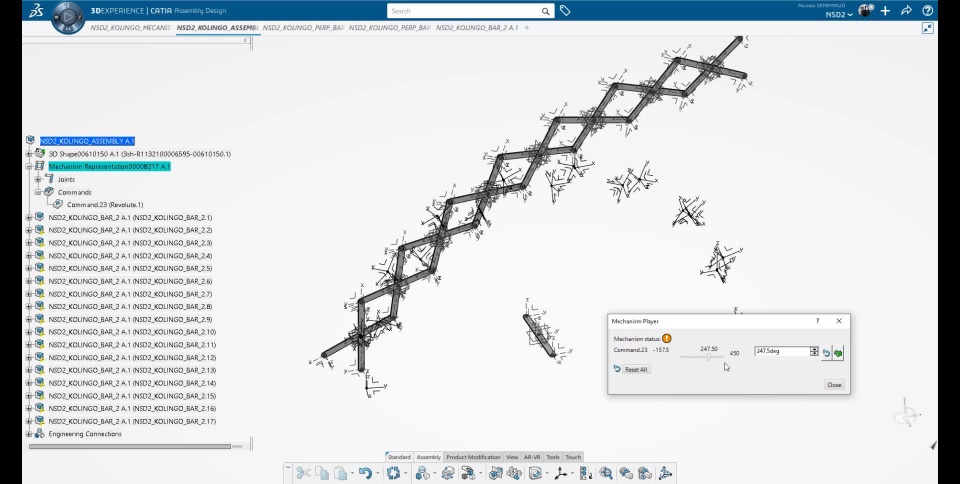Click the Cut scissors icon
Viewport: 960px width, 484px height.
pos(303,473)
